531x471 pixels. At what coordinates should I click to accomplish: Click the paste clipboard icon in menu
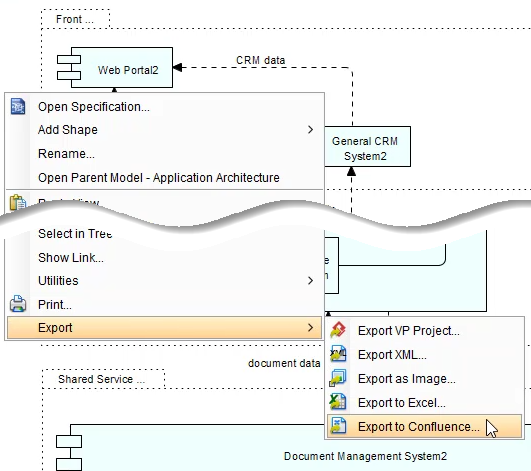pyautogui.click(x=18, y=202)
